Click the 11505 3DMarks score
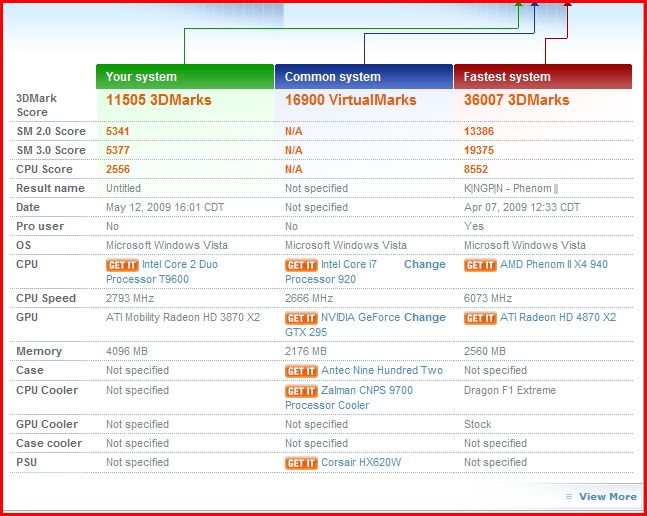 click(x=159, y=100)
